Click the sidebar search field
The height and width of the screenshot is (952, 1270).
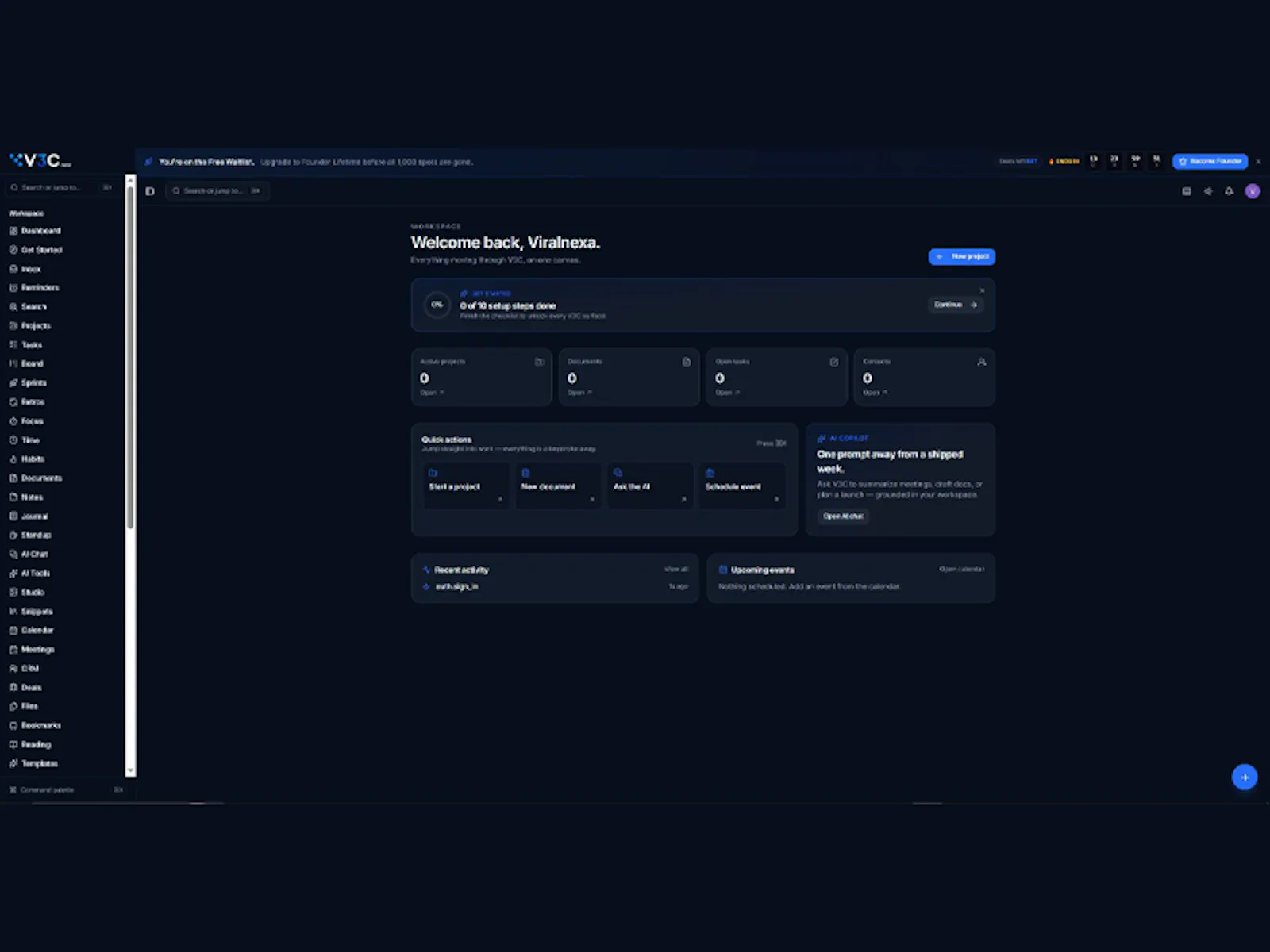[61, 188]
